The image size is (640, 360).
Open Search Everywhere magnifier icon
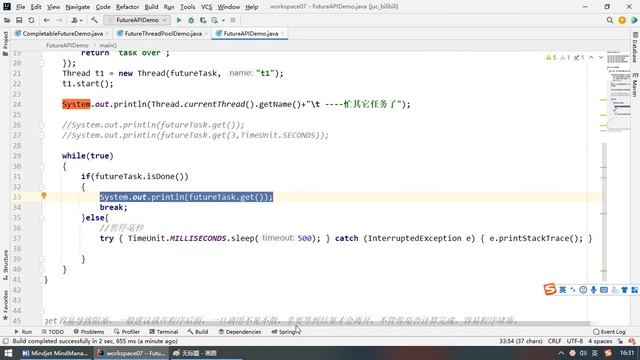pyautogui.click(x=610, y=20)
